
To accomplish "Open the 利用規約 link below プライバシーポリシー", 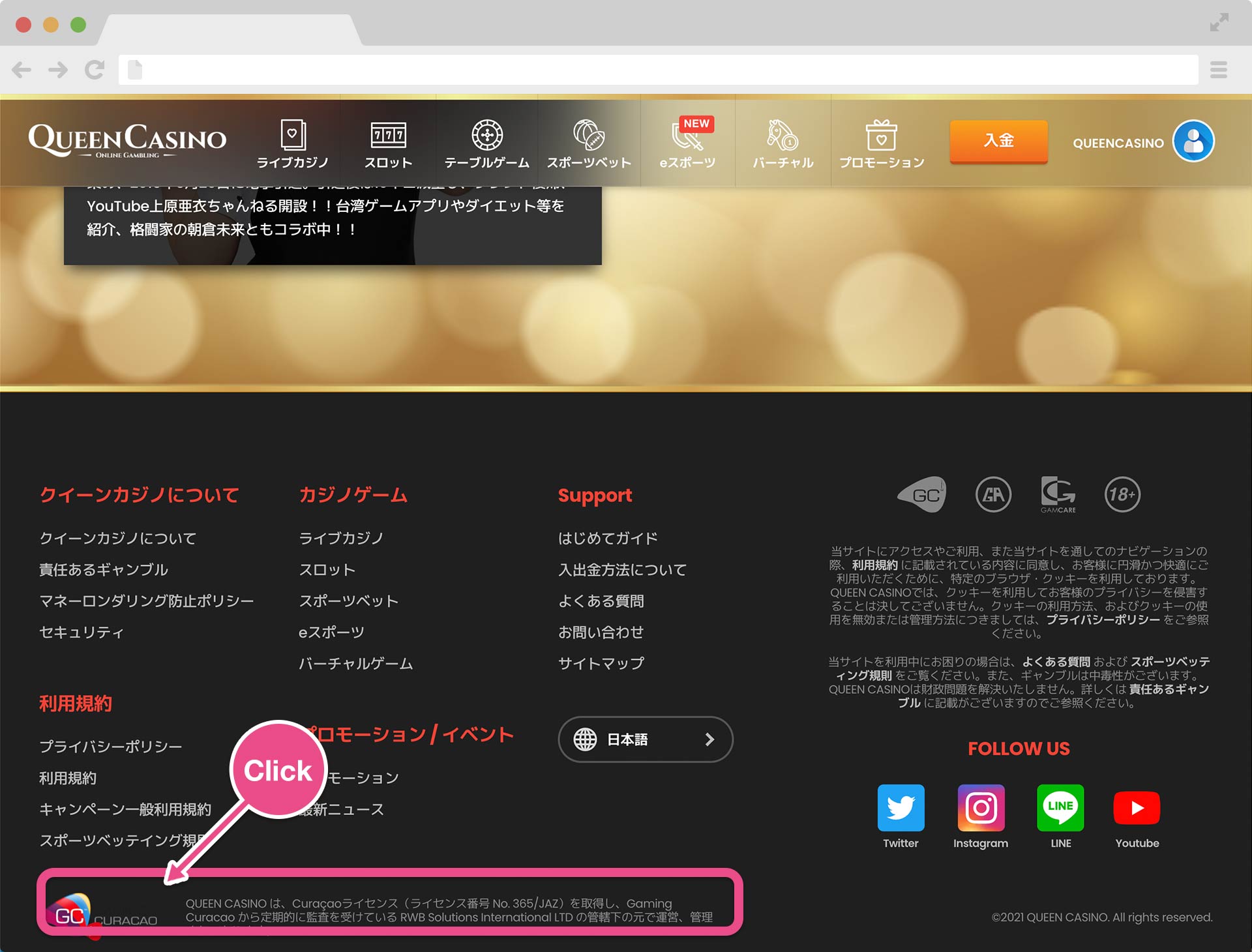I will (68, 778).
